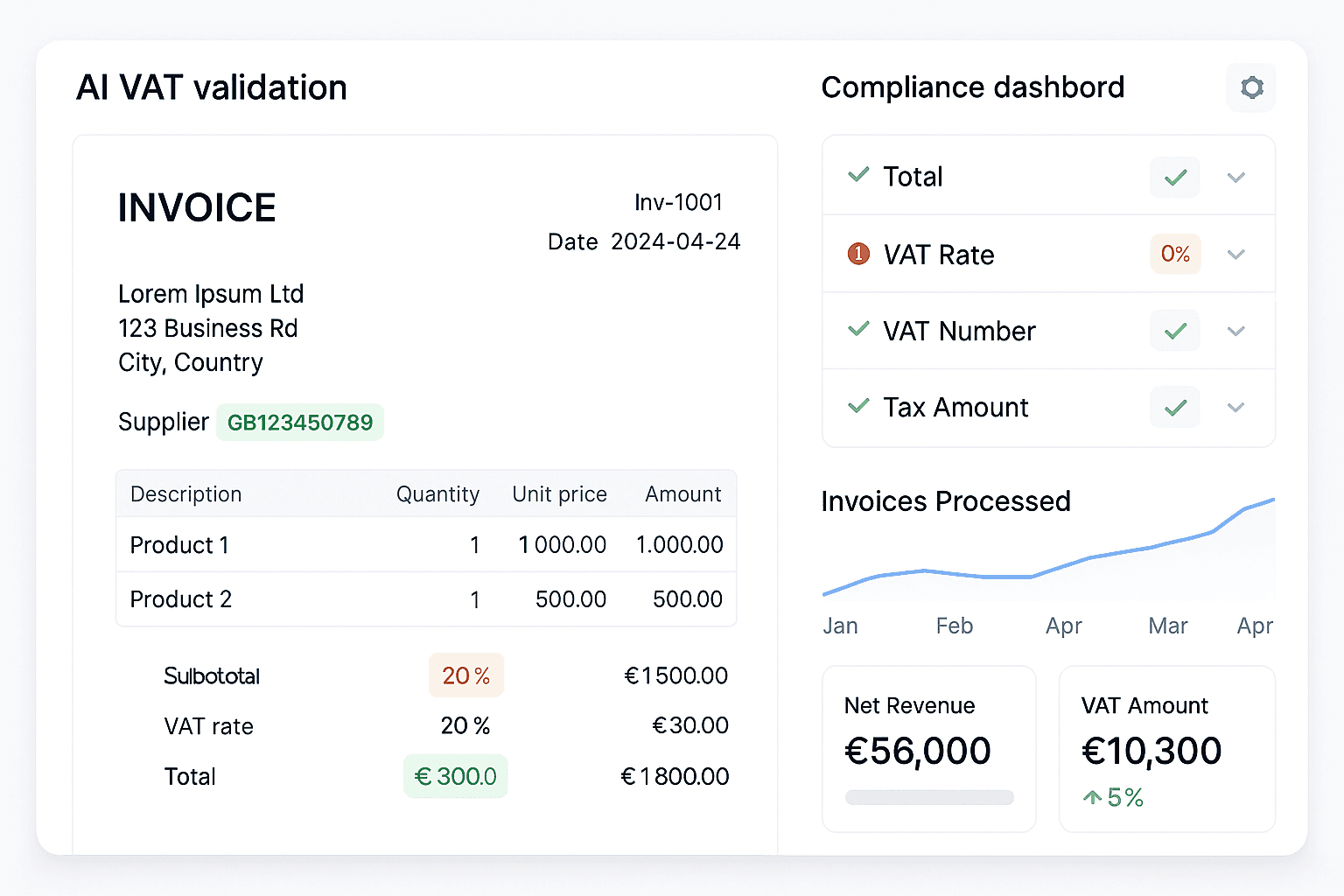Click the supplier VAT number GB123450789 tag
This screenshot has width=1344, height=896.
(x=300, y=422)
